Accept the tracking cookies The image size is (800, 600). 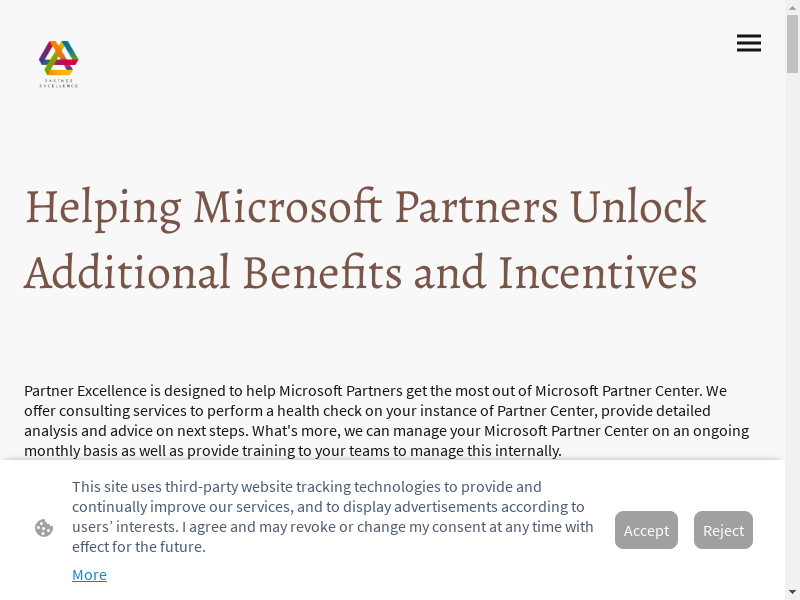(646, 530)
